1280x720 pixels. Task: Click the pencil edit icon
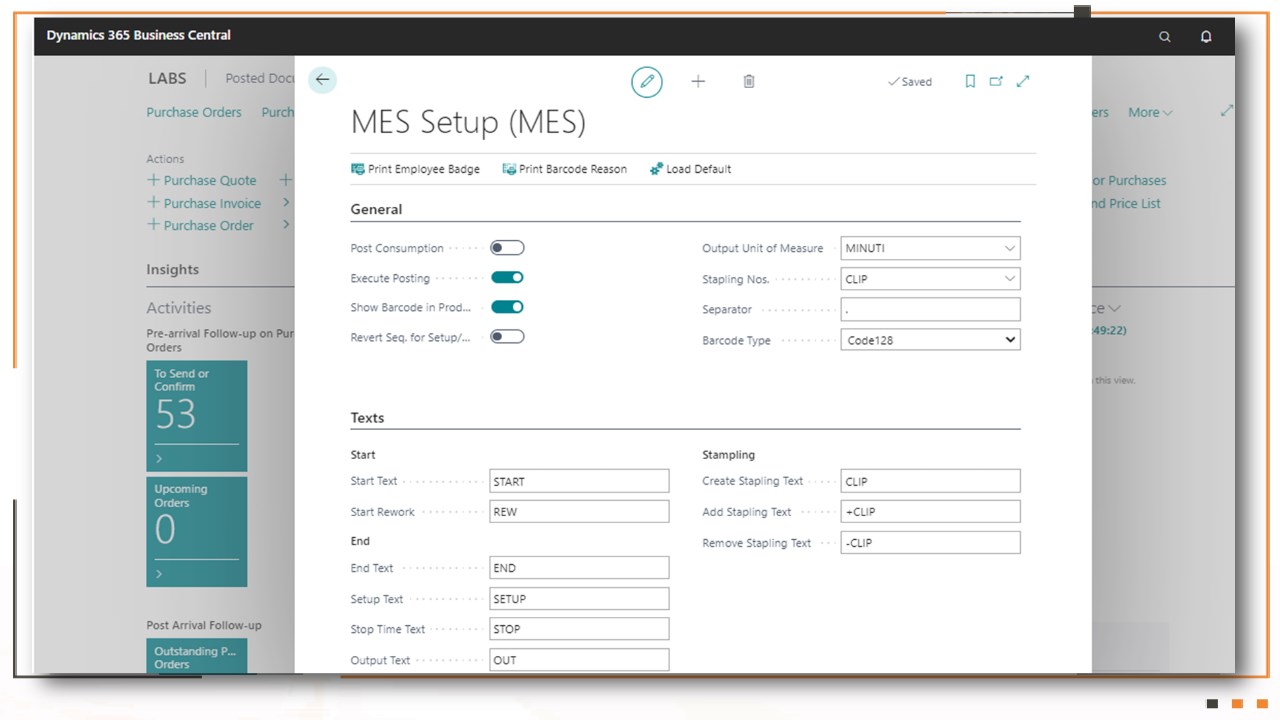pos(647,81)
